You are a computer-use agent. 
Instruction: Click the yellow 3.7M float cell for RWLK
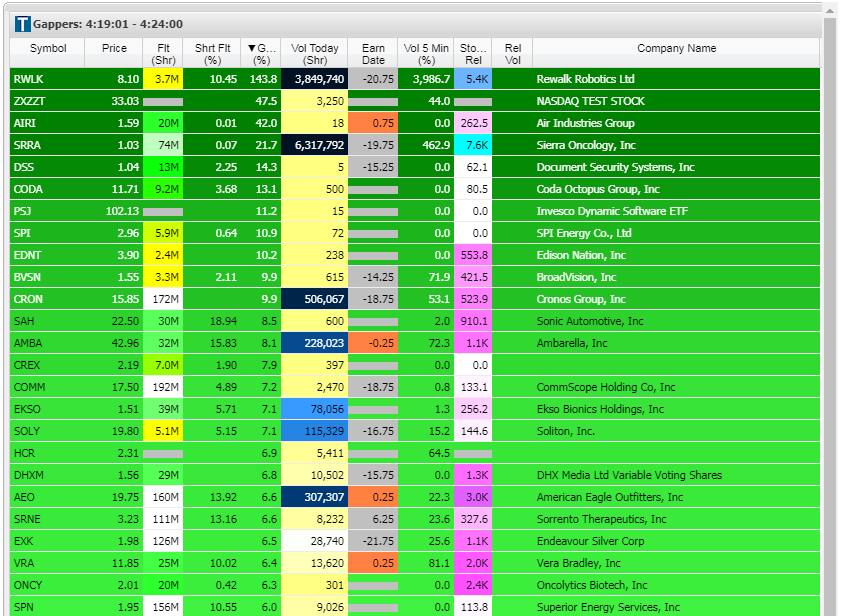pos(163,79)
